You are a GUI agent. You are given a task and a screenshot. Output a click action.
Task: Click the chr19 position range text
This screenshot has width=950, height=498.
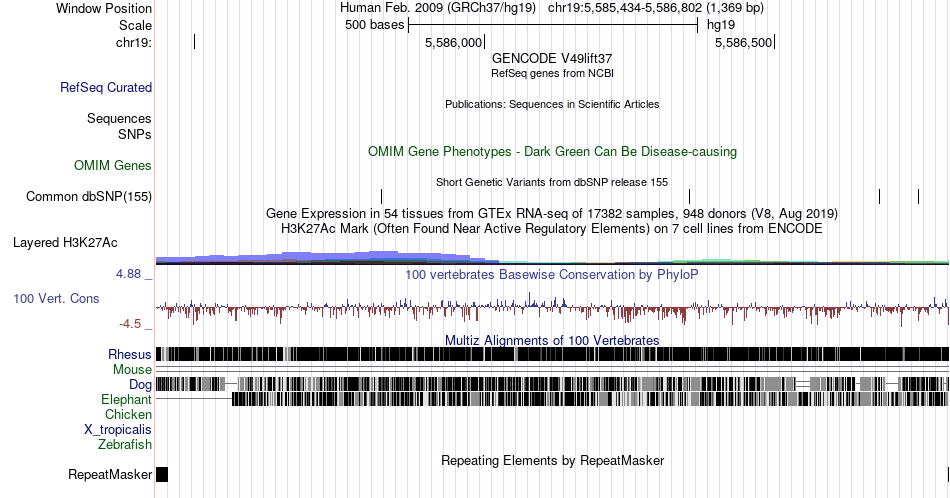pos(656,8)
